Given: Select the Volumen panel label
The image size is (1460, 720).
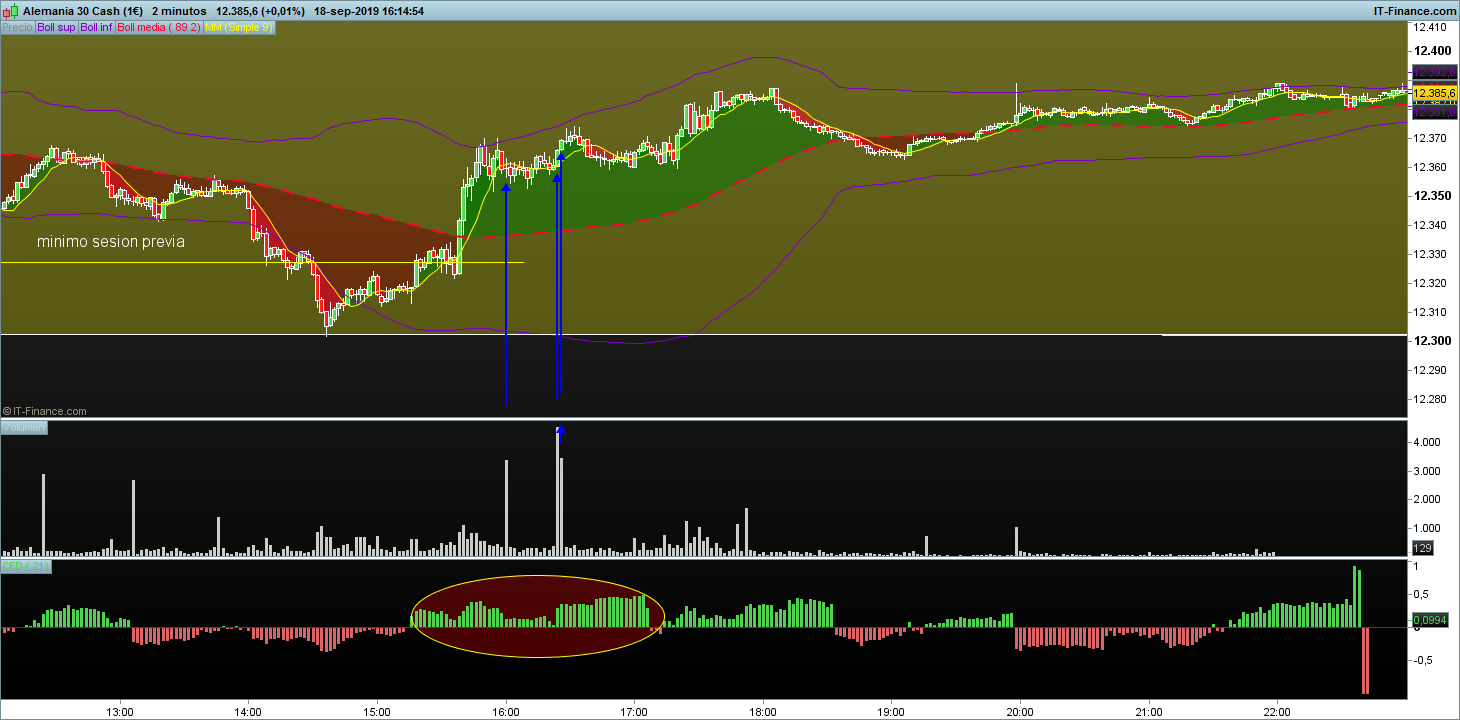Looking at the screenshot, I should click(23, 427).
